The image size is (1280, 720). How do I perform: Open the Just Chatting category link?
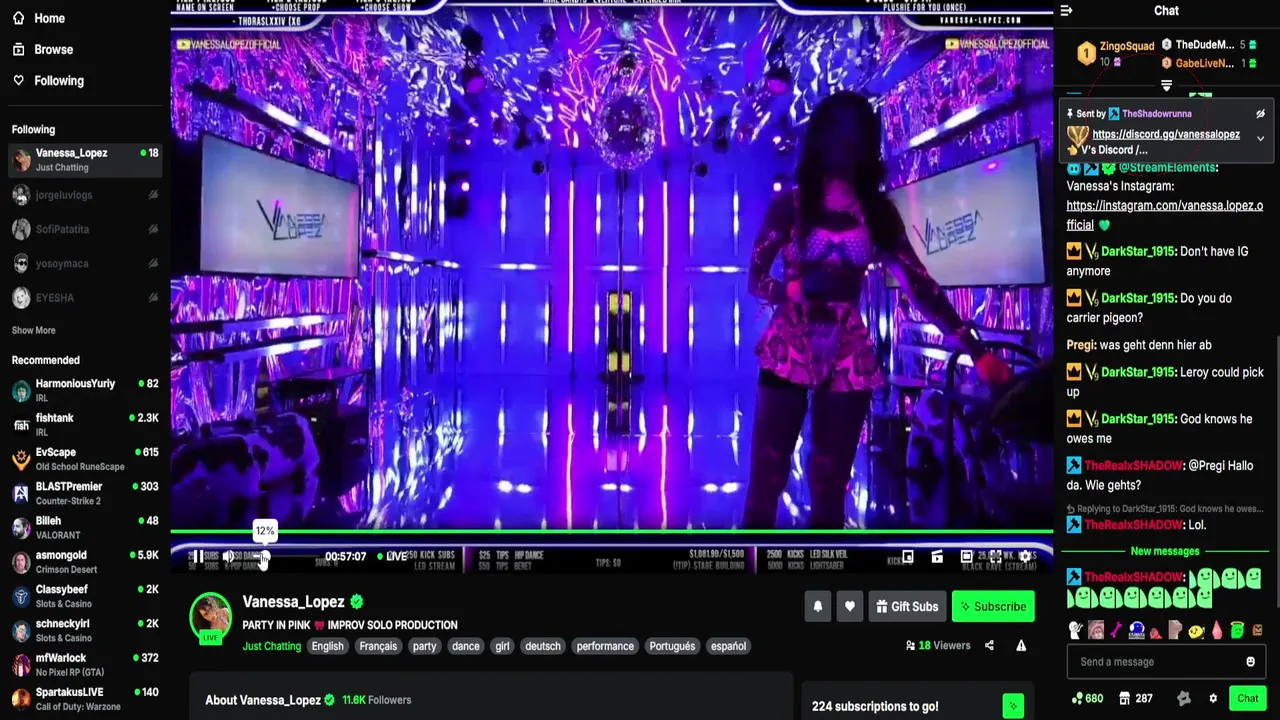pos(271,646)
